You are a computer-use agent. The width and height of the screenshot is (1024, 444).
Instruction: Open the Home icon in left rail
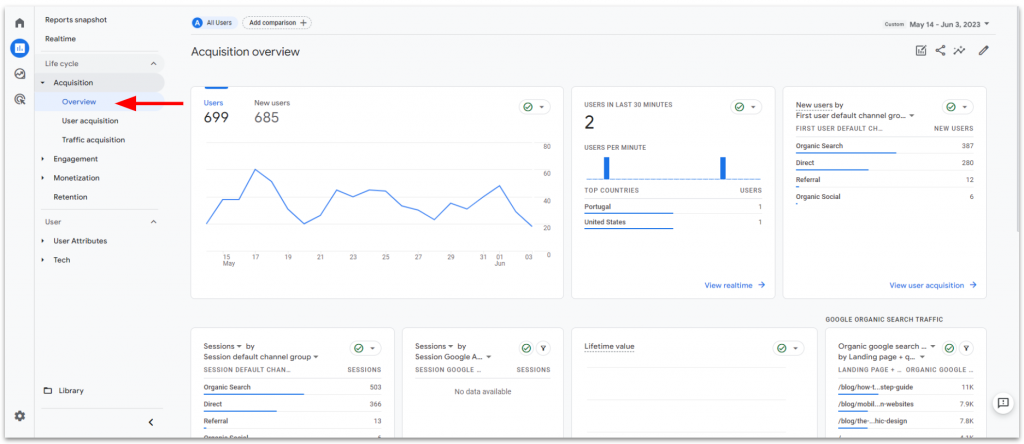(19, 23)
